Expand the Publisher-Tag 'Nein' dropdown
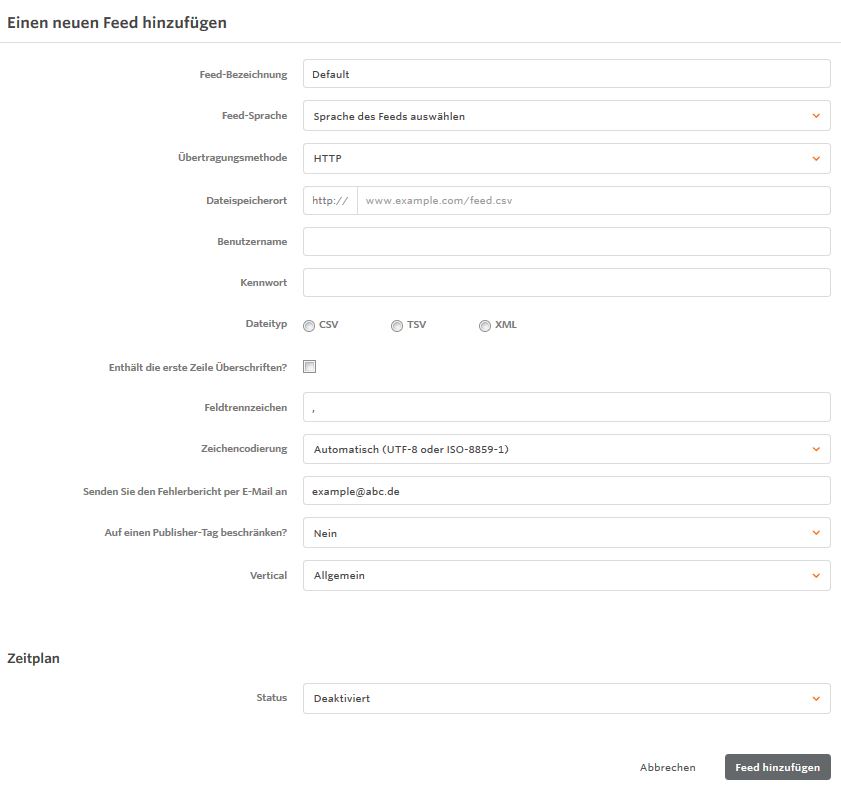This screenshot has height=802, width=841. [567, 533]
